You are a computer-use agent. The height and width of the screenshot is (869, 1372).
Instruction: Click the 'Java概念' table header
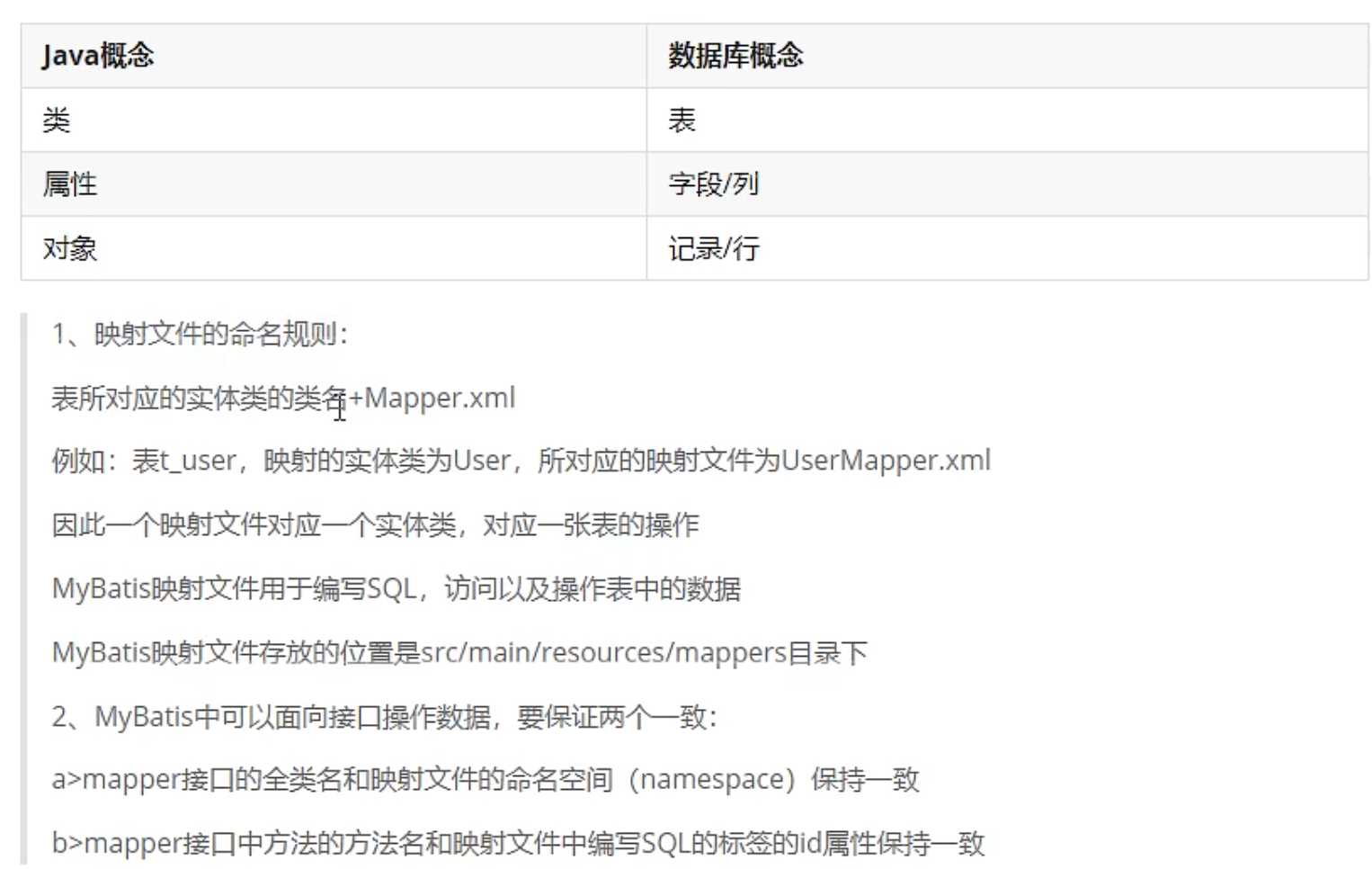334,56
